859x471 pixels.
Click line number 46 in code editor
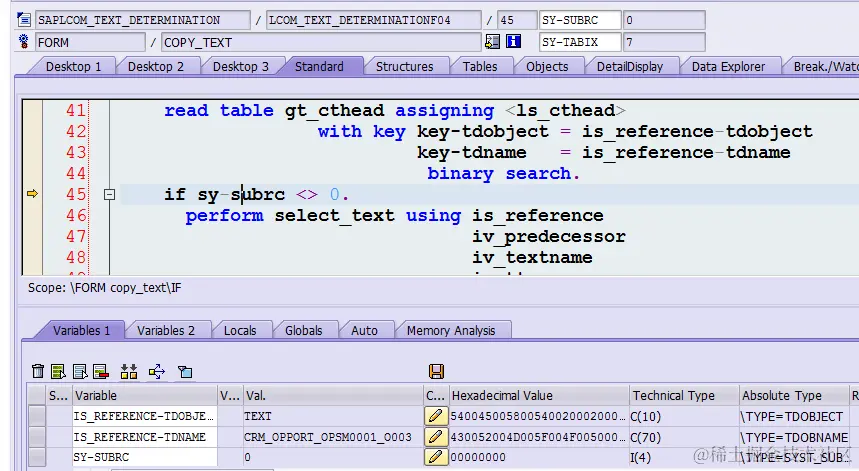tap(76, 215)
